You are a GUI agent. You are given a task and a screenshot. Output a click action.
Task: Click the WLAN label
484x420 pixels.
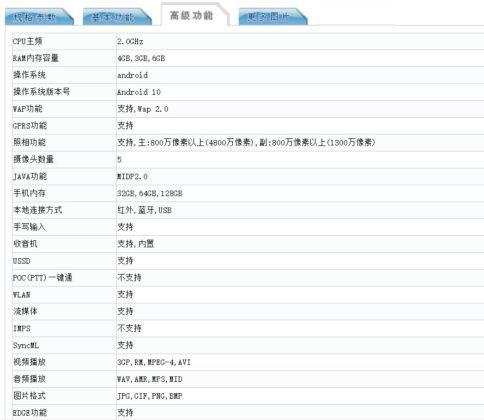click(22, 295)
